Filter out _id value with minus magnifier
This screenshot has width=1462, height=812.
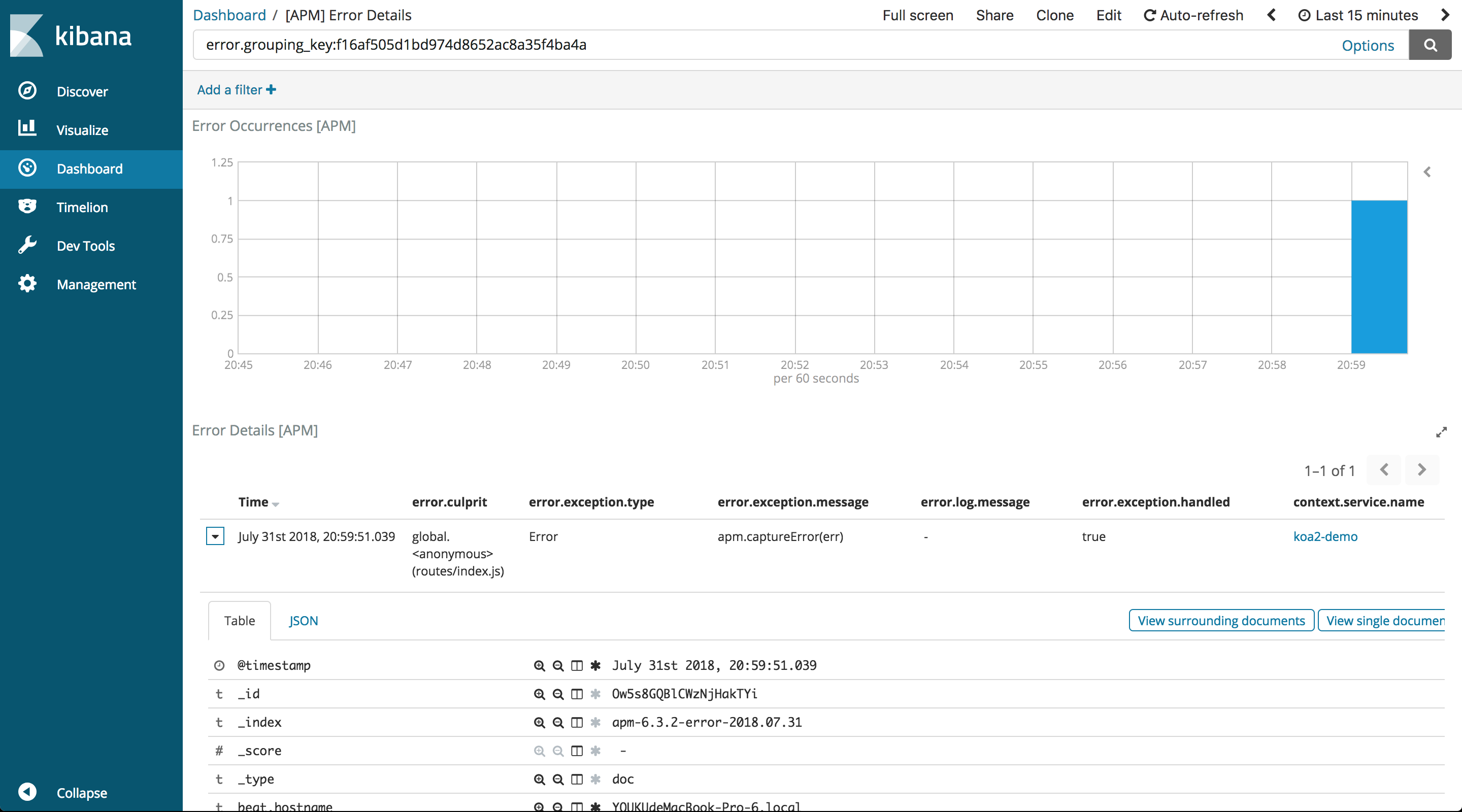tap(558, 694)
